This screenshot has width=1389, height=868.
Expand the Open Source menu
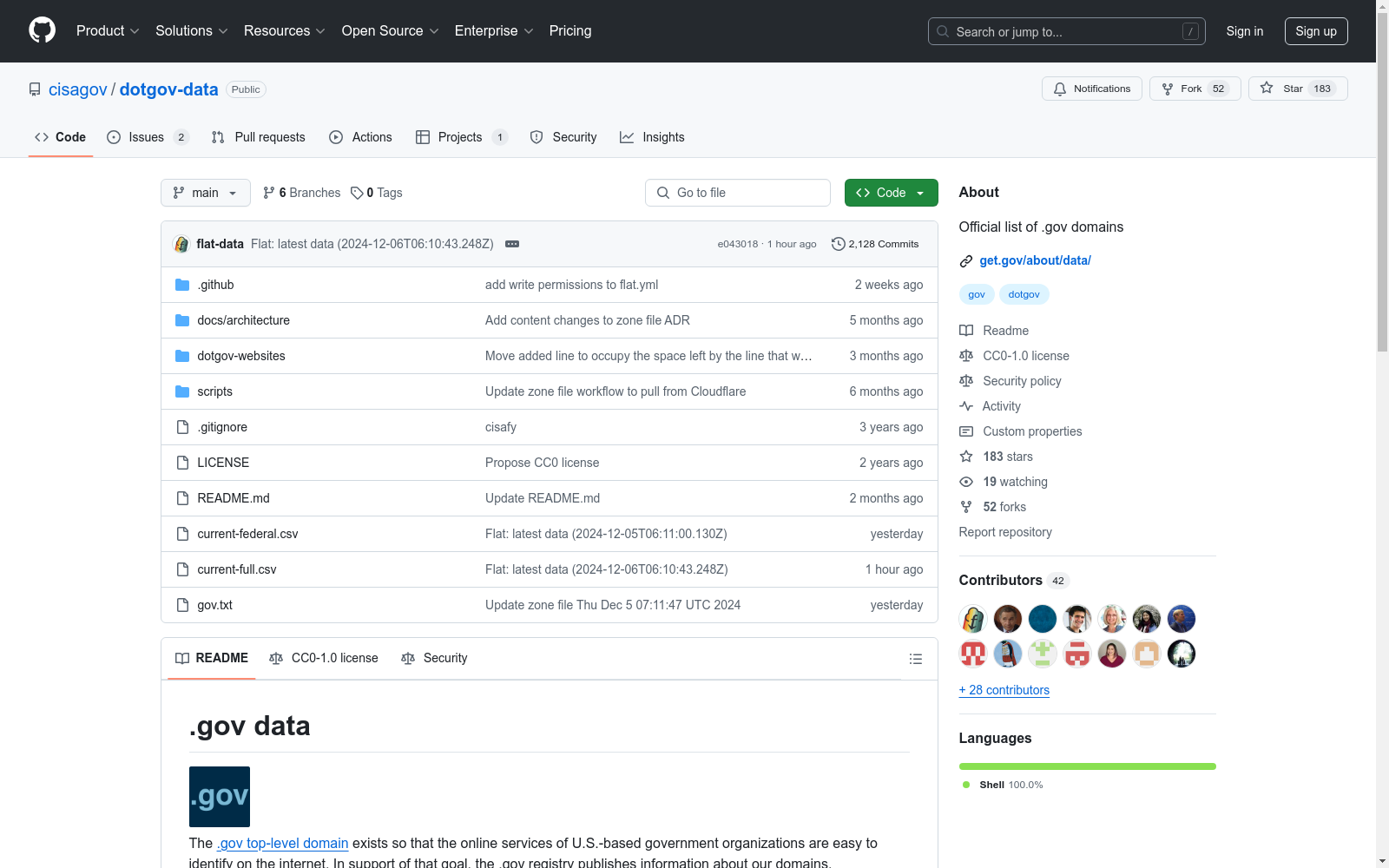pos(391,31)
